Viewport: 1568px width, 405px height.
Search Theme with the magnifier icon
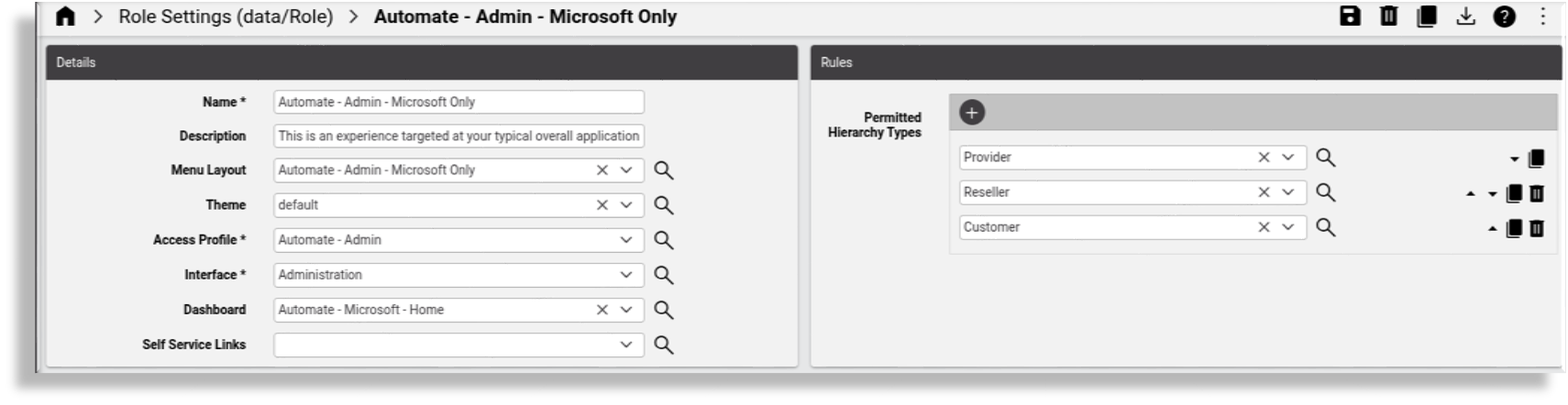coord(664,205)
